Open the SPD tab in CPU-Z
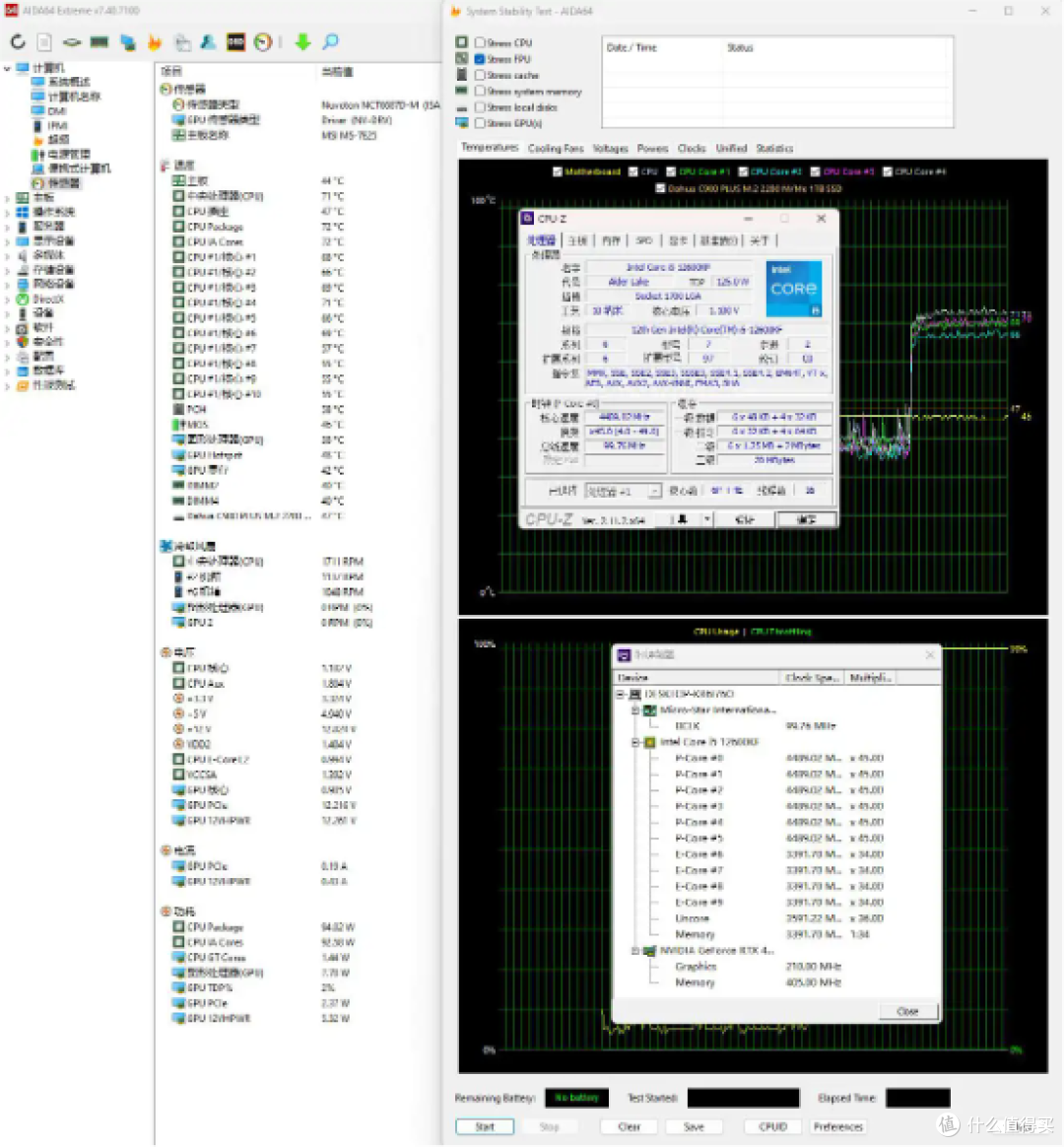This screenshot has height=1147, width=1064. point(643,239)
